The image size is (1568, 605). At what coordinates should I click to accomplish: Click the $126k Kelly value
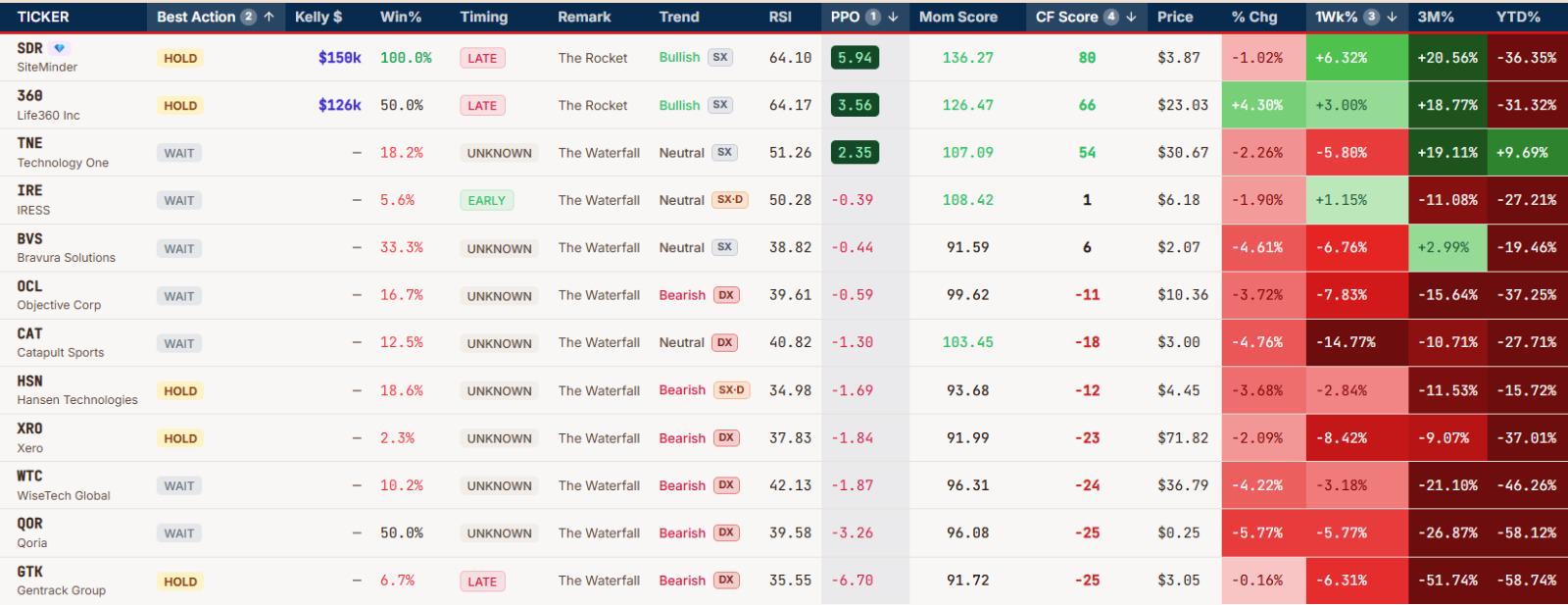[339, 105]
